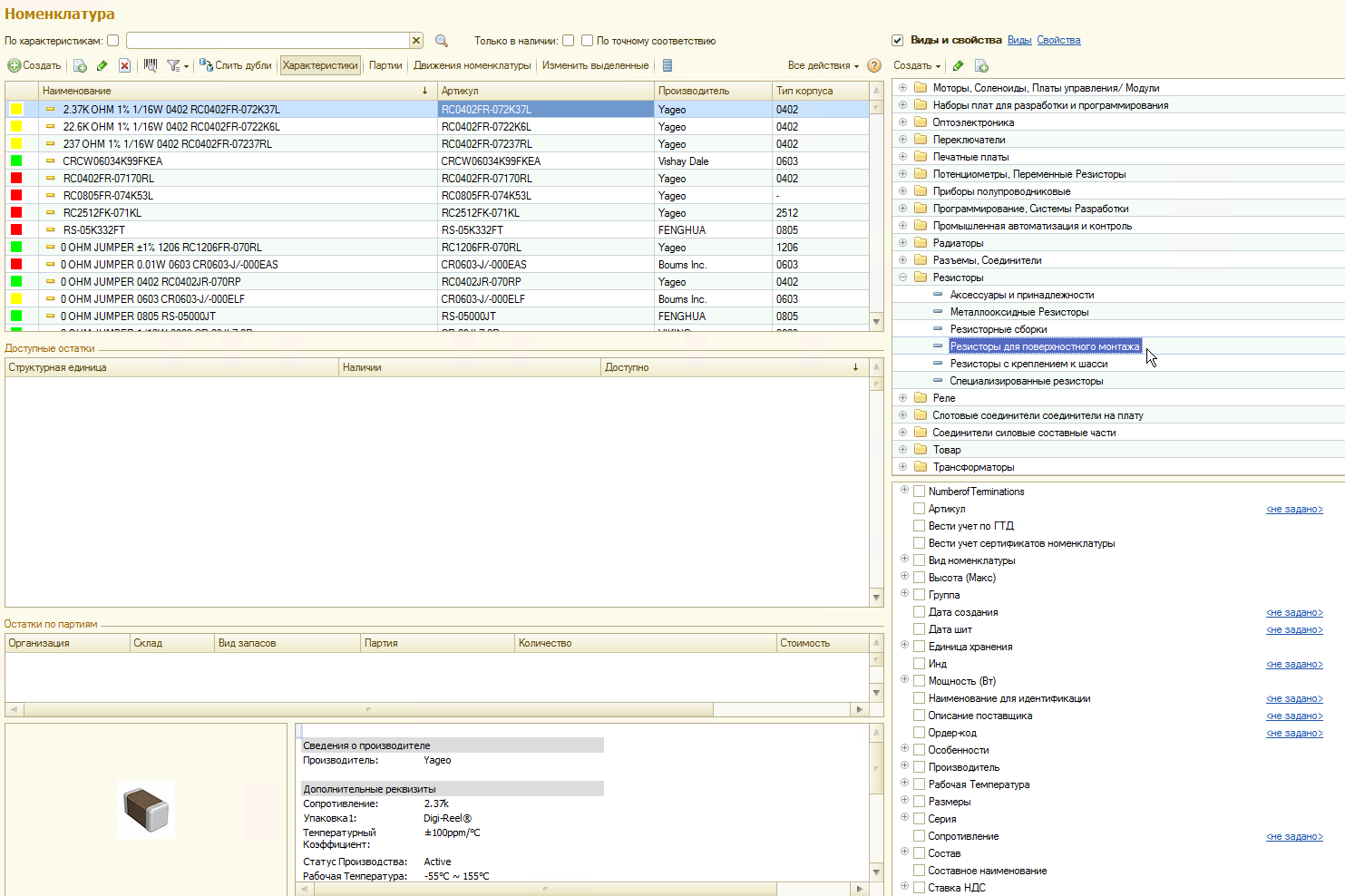Click the red X delete mark icon
The width and height of the screenshot is (1345, 896).
click(124, 66)
